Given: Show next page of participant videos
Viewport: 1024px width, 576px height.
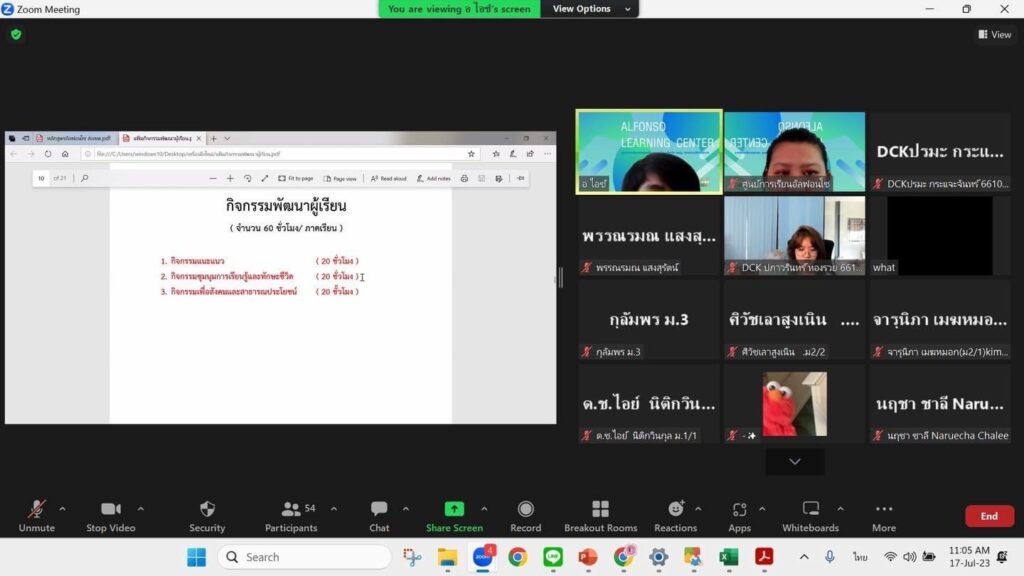Looking at the screenshot, I should [x=795, y=461].
